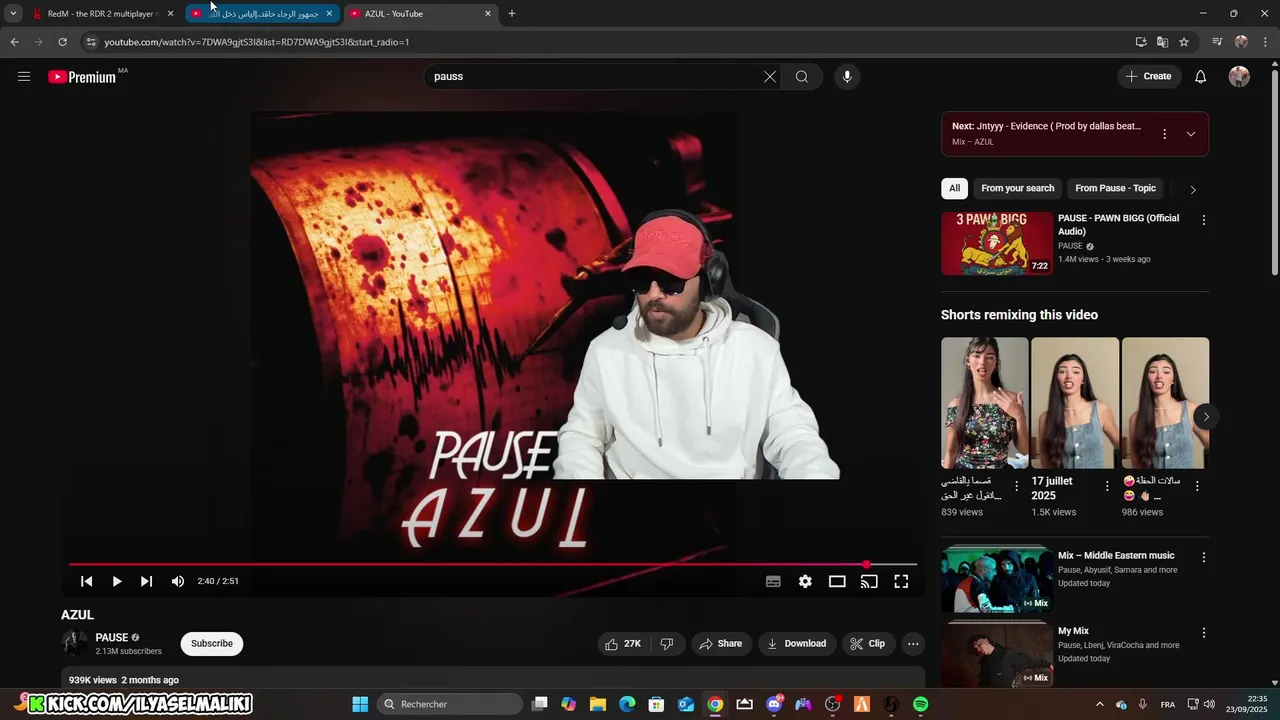
Task: Show hidden system tray icons
Action: 1099,704
